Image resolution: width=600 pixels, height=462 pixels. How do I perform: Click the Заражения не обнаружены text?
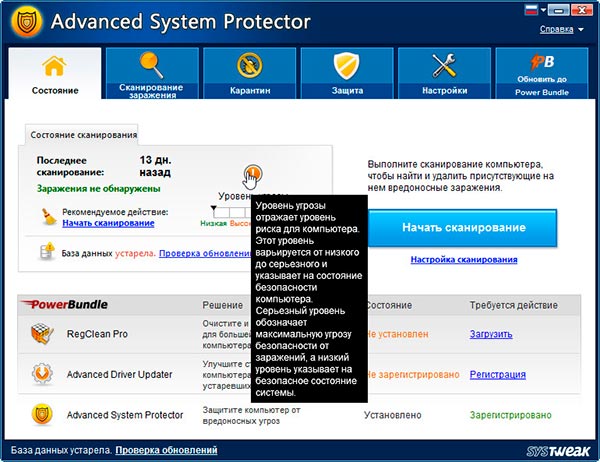98,188
